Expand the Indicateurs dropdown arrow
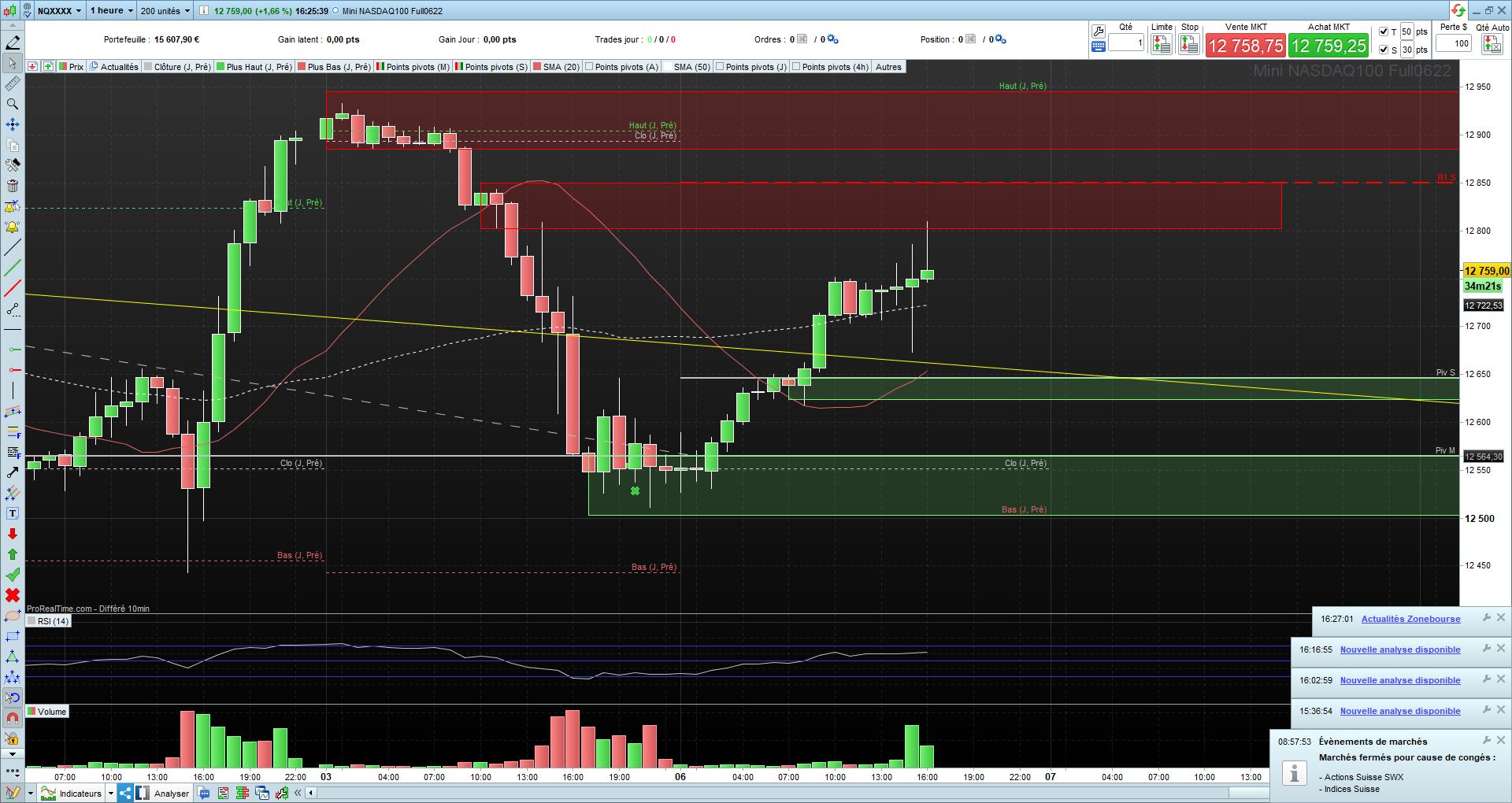 111,793
